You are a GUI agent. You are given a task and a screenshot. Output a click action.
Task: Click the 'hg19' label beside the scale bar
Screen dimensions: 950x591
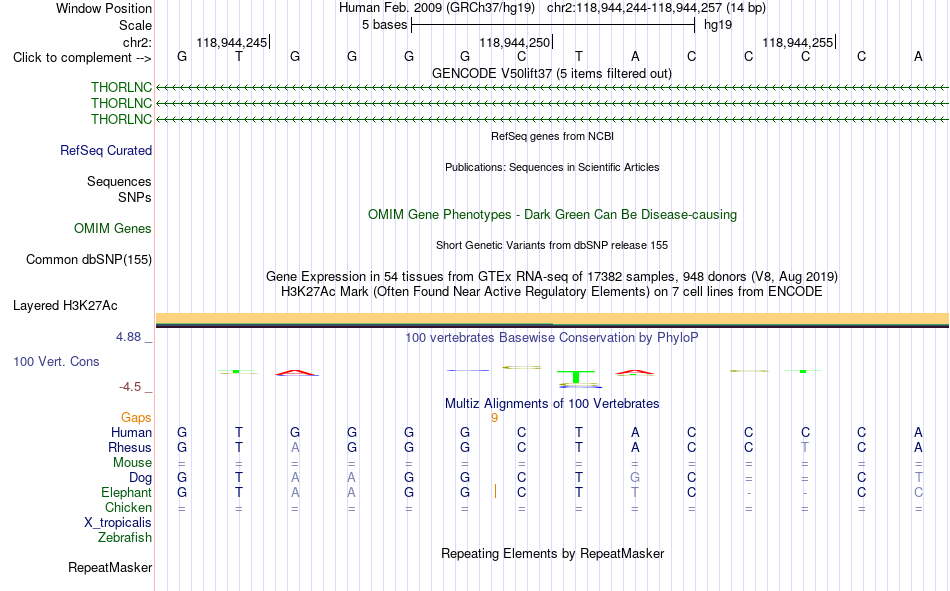click(x=718, y=25)
